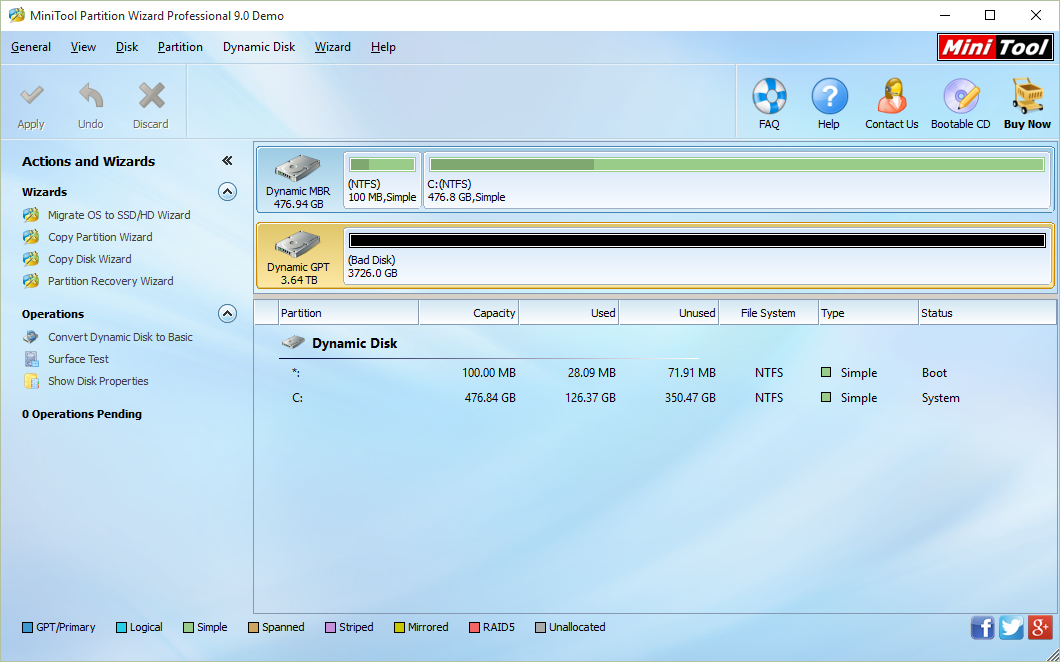Run Surface Test operation link
Image resolution: width=1060 pixels, height=662 pixels.
(78, 359)
